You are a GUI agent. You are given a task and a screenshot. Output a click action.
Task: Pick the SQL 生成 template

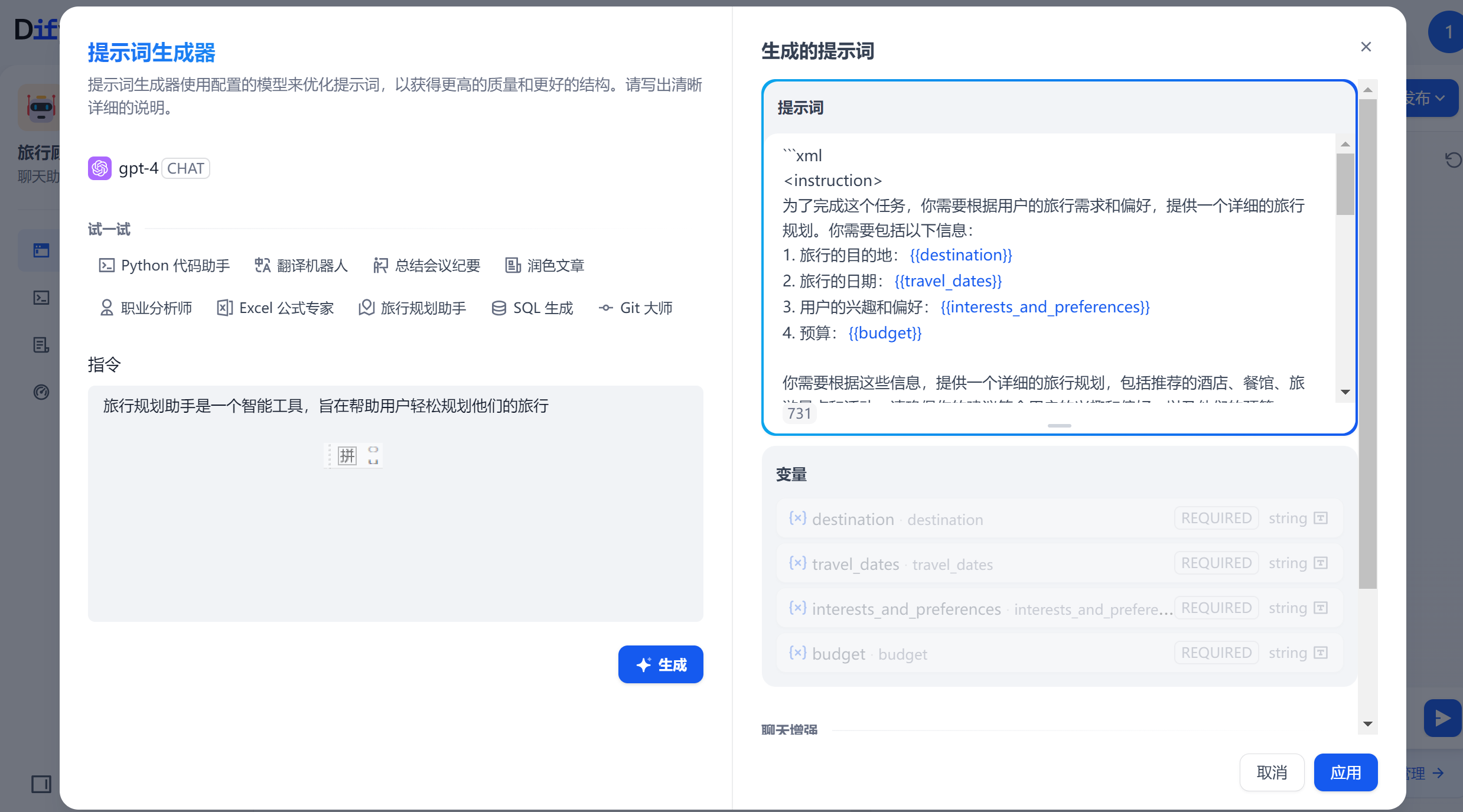coord(532,308)
